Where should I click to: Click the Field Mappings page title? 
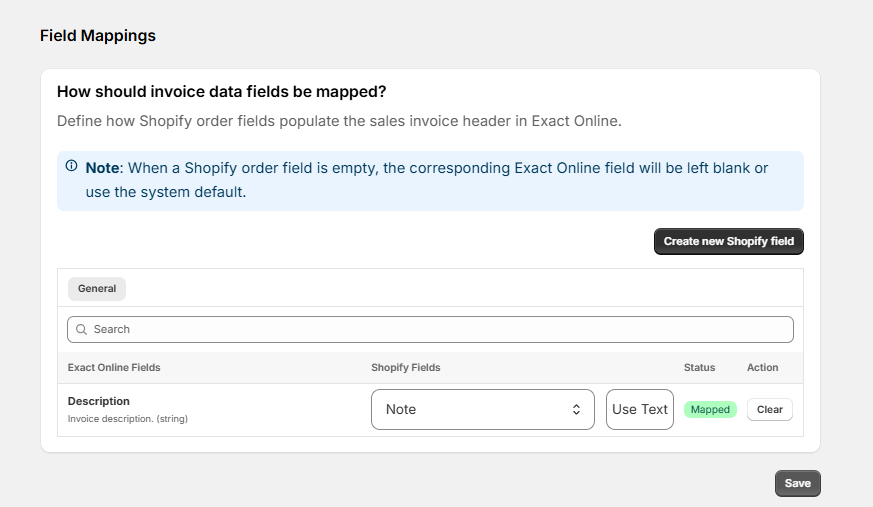tap(98, 36)
